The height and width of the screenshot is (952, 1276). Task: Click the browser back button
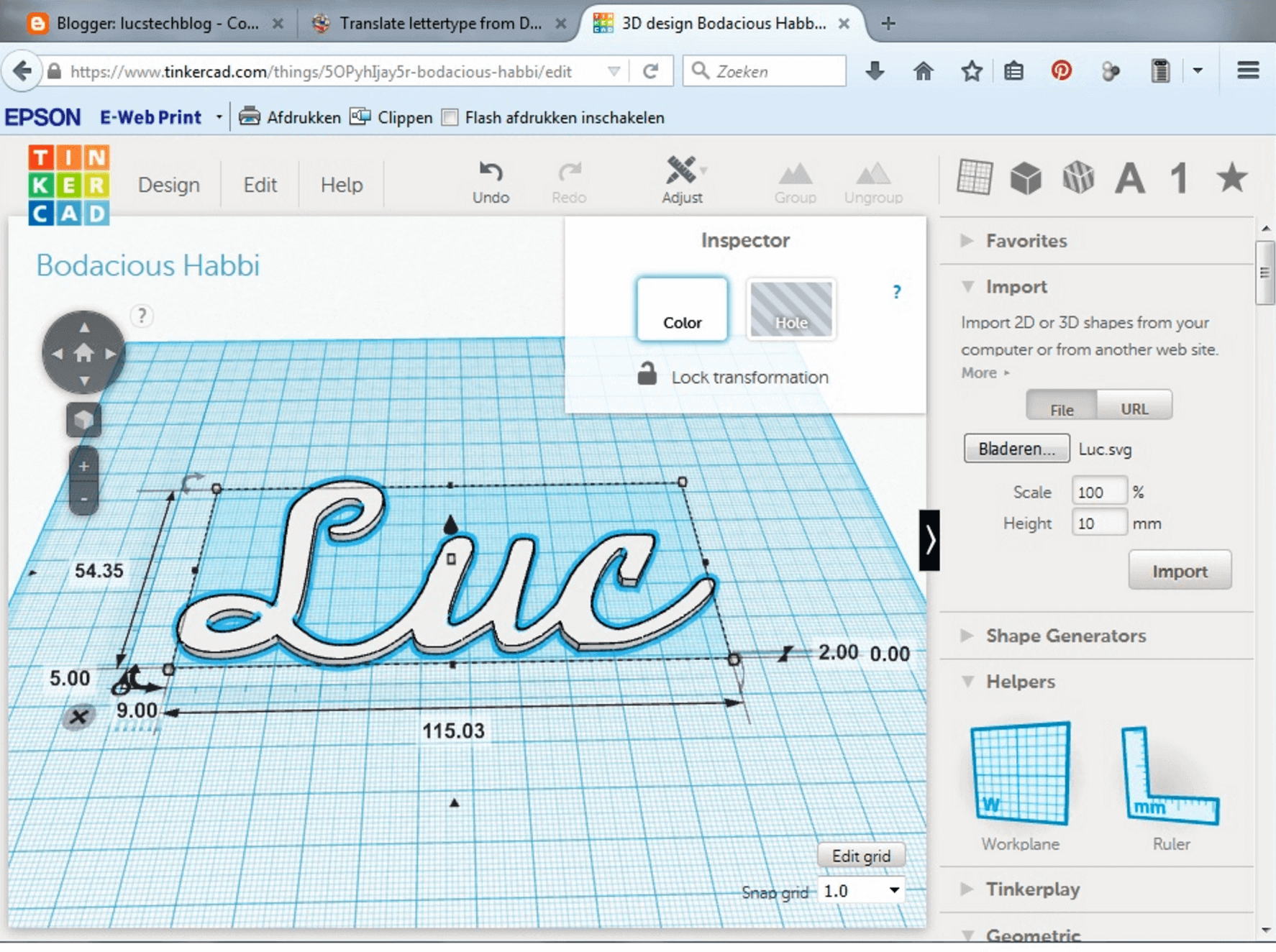(x=22, y=71)
